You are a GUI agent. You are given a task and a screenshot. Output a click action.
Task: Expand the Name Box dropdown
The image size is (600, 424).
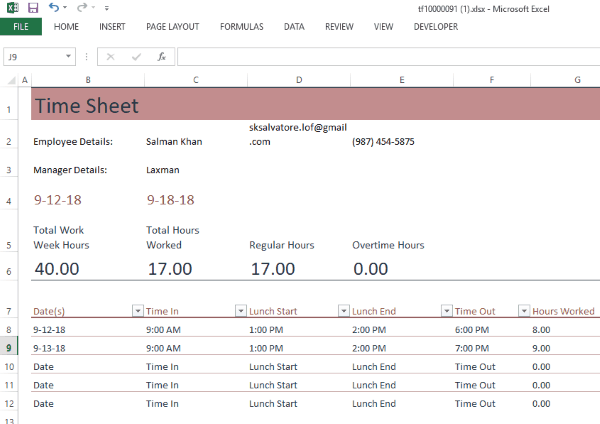68,57
